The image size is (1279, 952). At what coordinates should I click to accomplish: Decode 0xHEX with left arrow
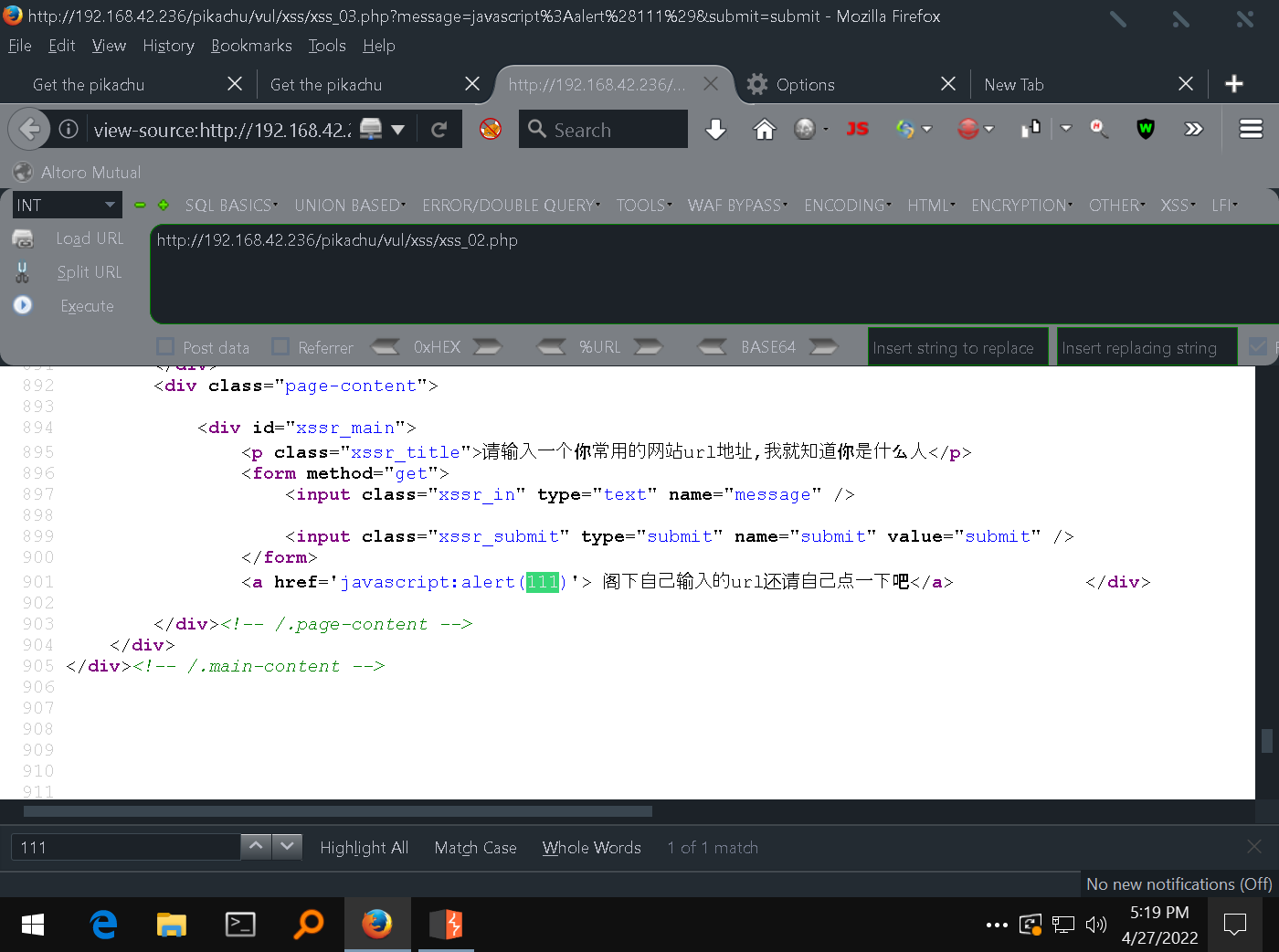tap(385, 347)
